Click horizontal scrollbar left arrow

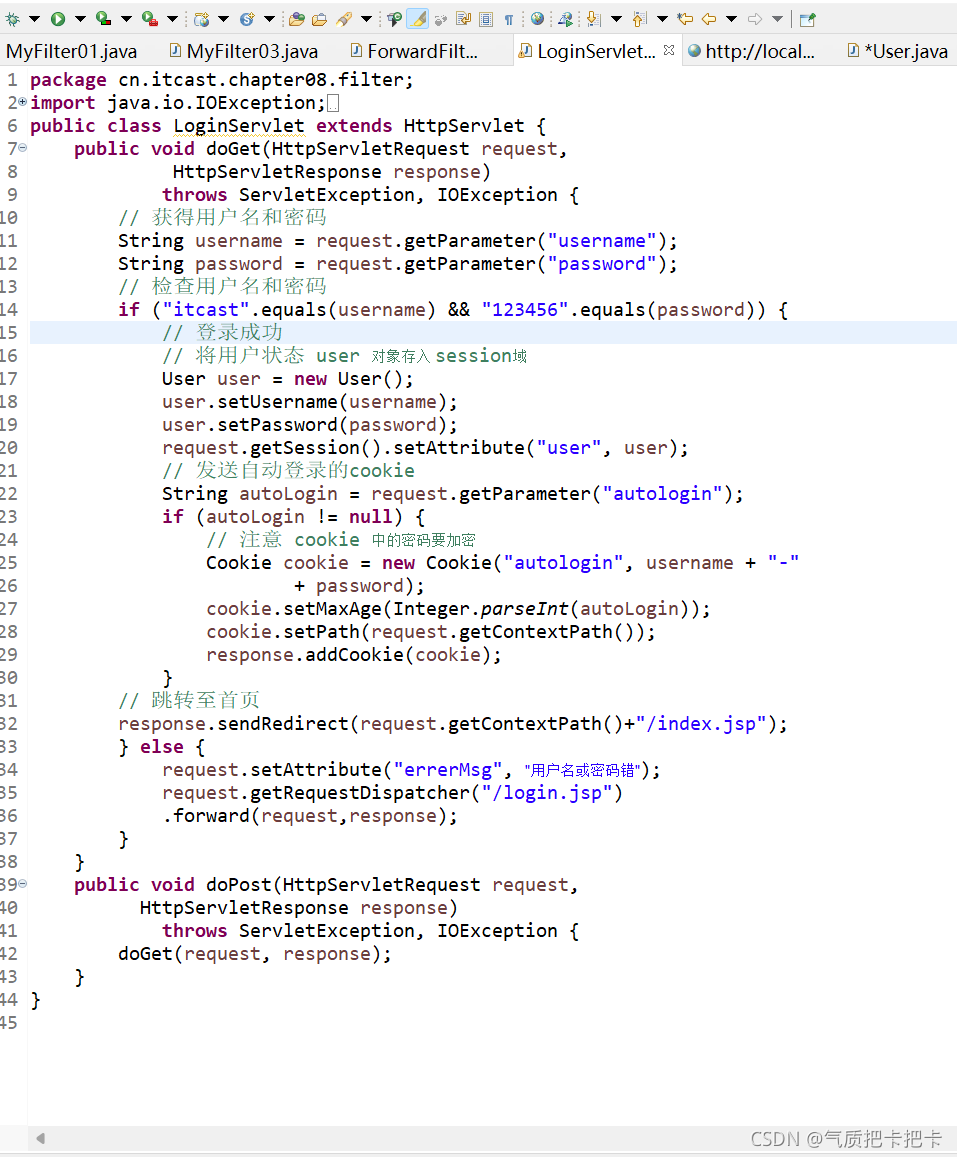41,1139
